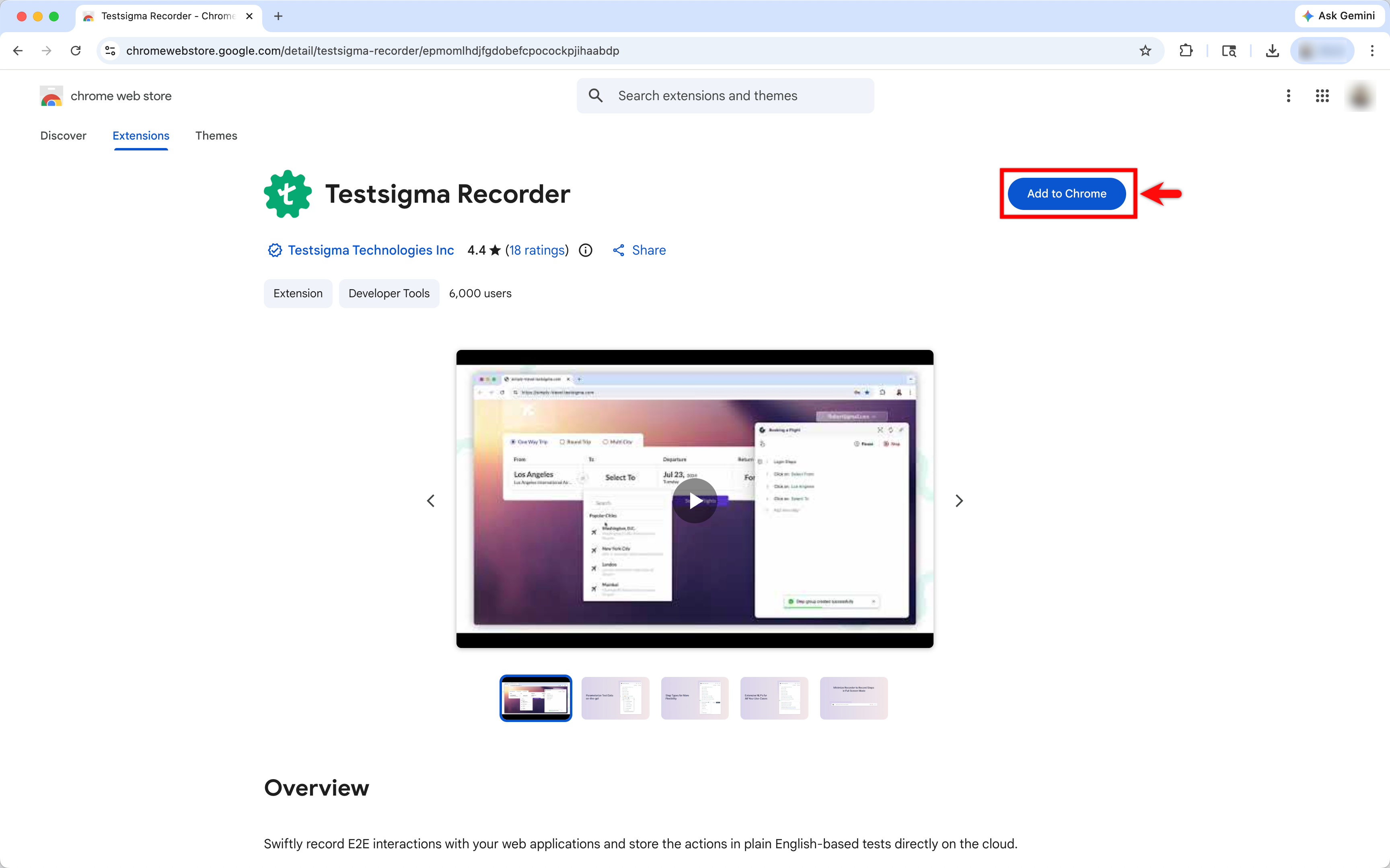Select the fourth screenshot thumbnail
Image resolution: width=1390 pixels, height=868 pixels.
774,698
